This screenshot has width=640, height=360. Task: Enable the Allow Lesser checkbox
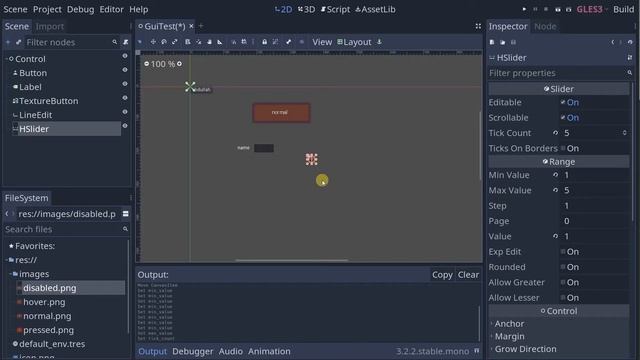coord(563,298)
